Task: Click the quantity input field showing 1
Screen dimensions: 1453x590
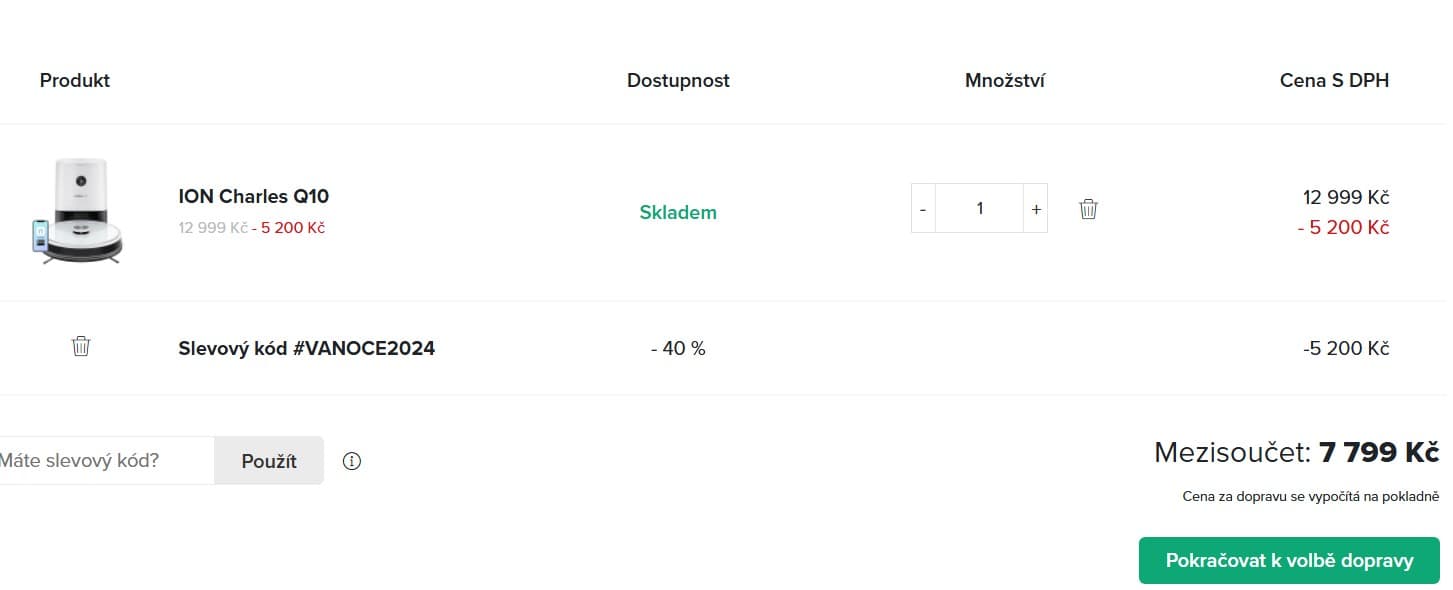Action: 979,208
